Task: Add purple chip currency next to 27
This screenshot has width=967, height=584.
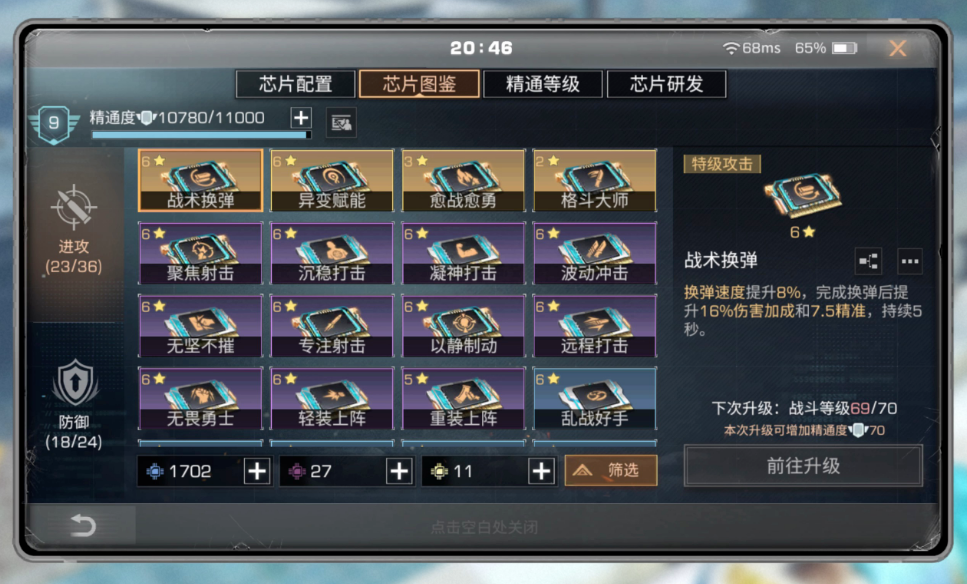Action: point(399,472)
